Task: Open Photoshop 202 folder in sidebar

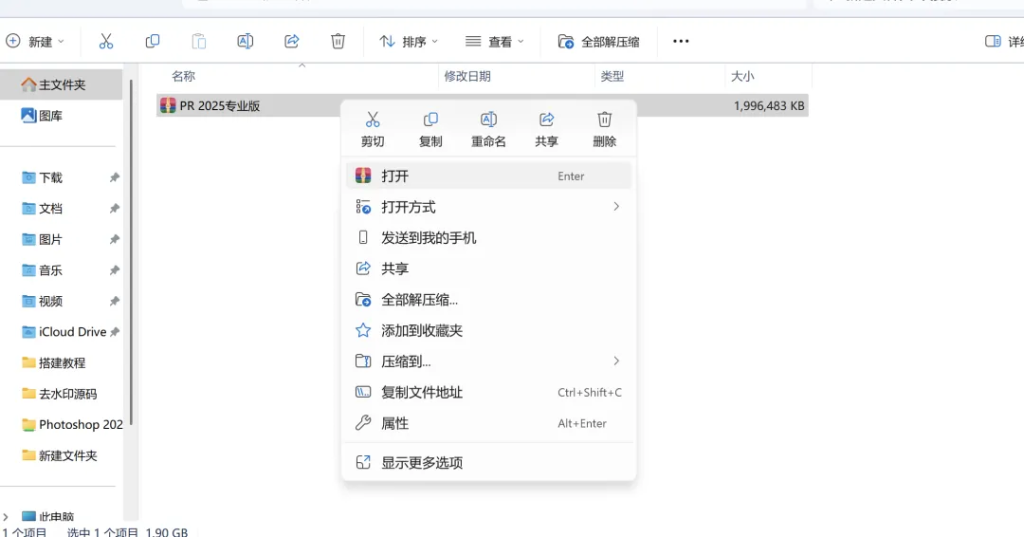Action: click(x=72, y=425)
